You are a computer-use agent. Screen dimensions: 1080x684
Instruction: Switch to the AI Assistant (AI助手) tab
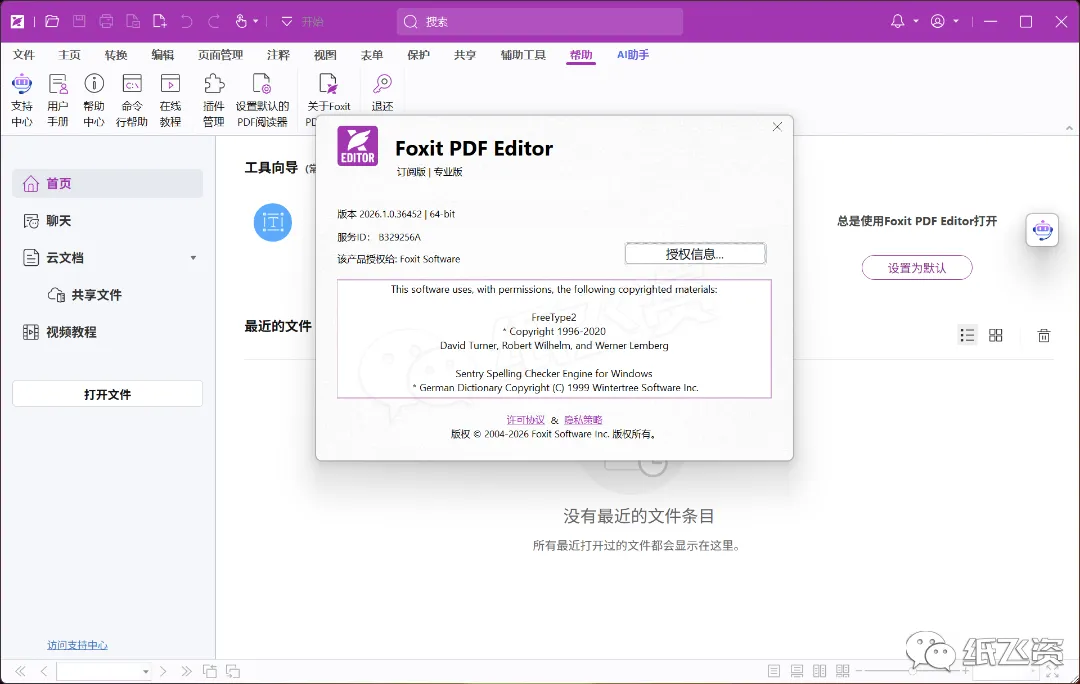point(632,55)
